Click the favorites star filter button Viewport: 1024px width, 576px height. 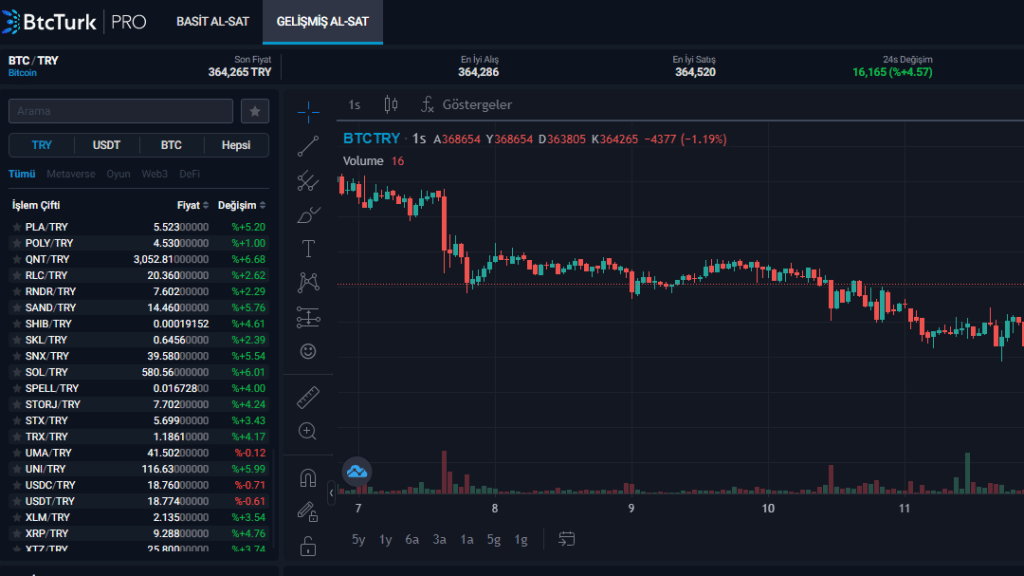255,111
